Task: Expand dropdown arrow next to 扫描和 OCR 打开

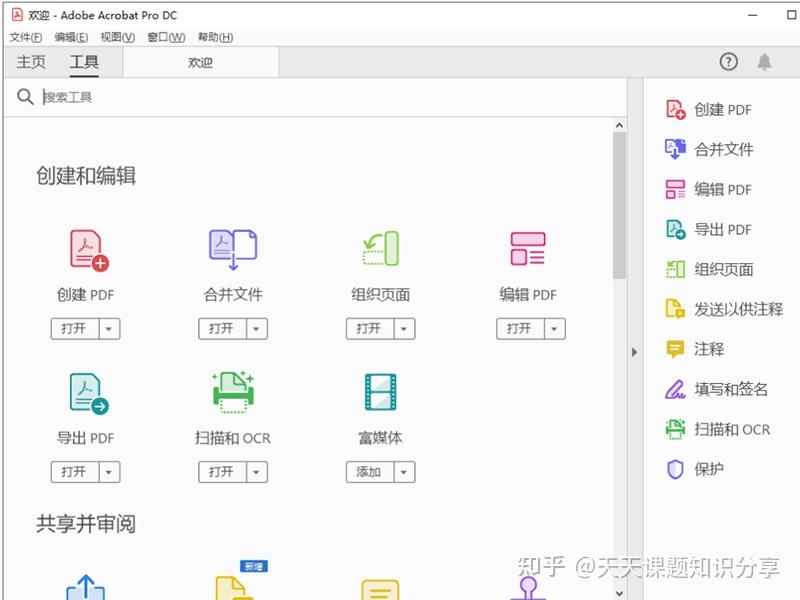Action: click(x=257, y=472)
